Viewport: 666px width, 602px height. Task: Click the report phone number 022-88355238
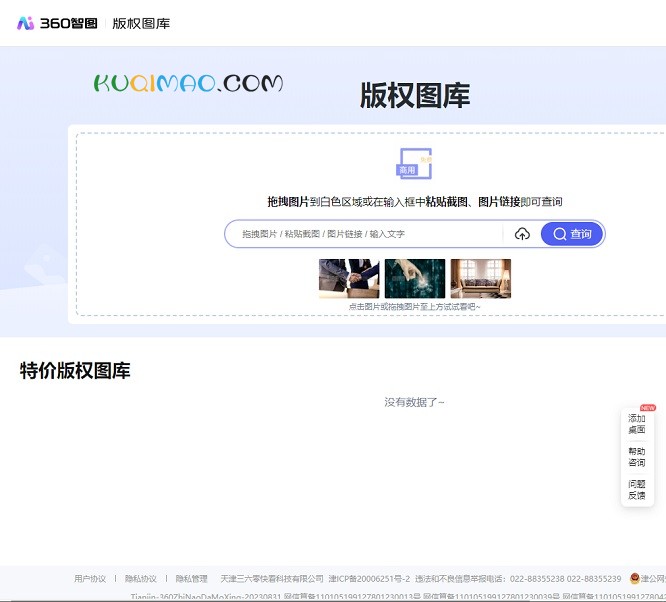(537, 579)
